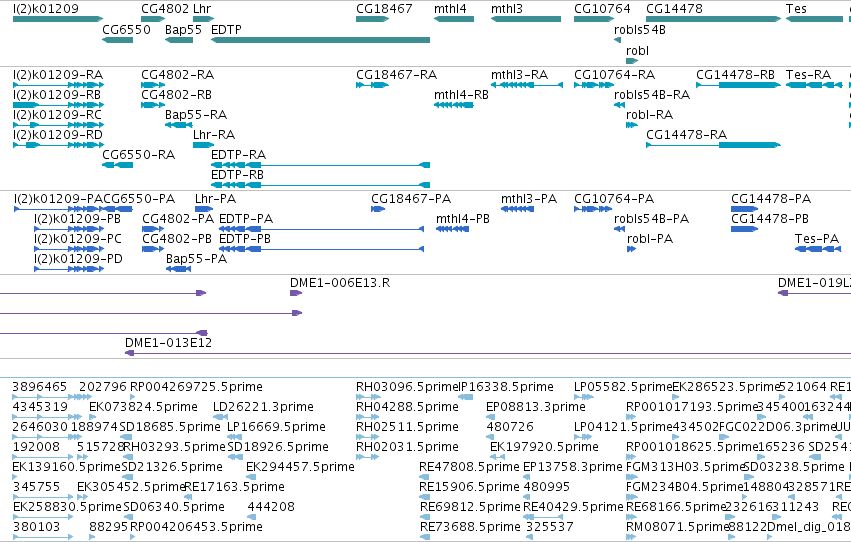Click the Lhr gene label
The width and height of the screenshot is (851, 542).
tap(202, 9)
